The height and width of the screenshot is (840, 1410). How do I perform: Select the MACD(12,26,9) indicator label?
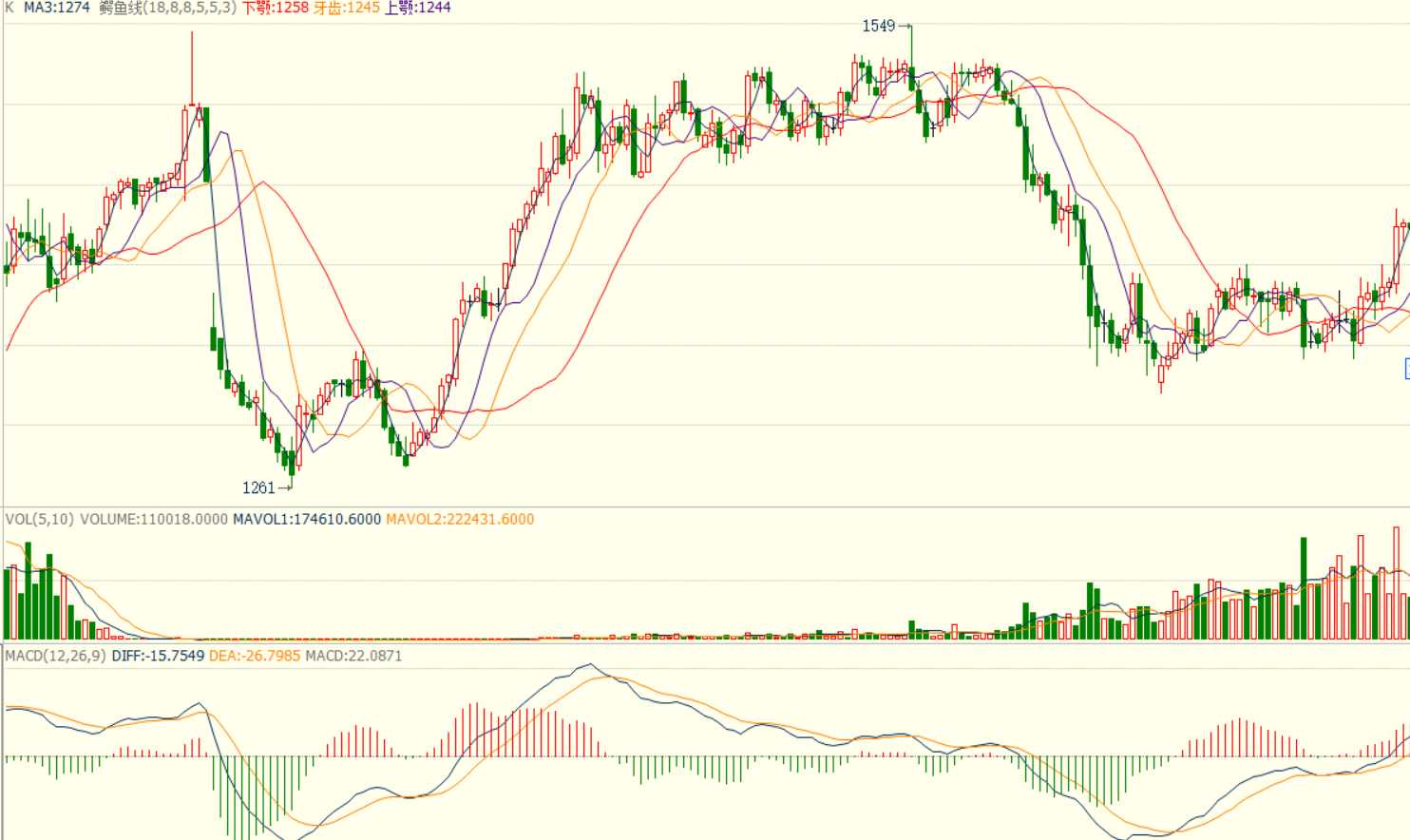coord(56,656)
